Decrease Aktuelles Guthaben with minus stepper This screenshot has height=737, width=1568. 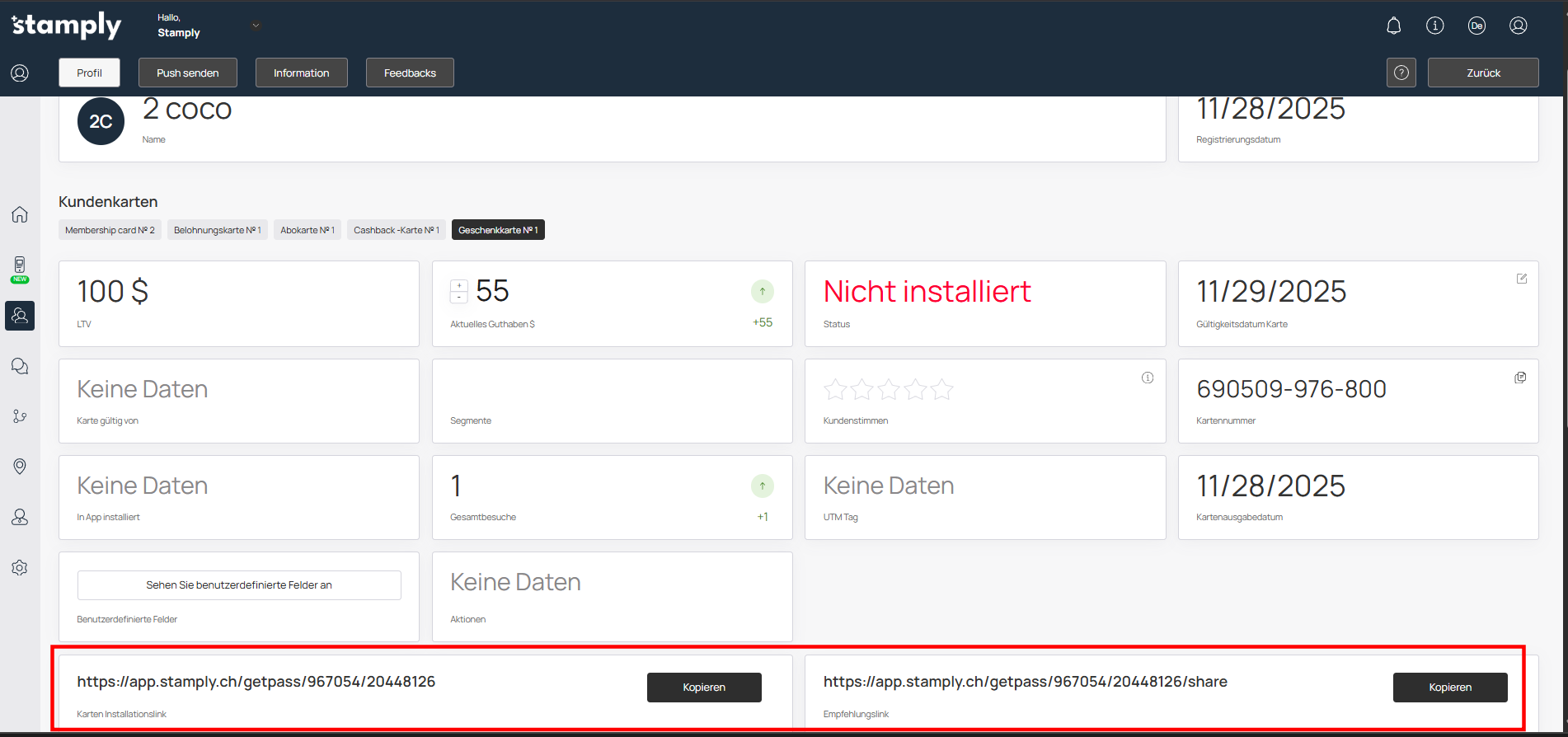[x=459, y=297]
